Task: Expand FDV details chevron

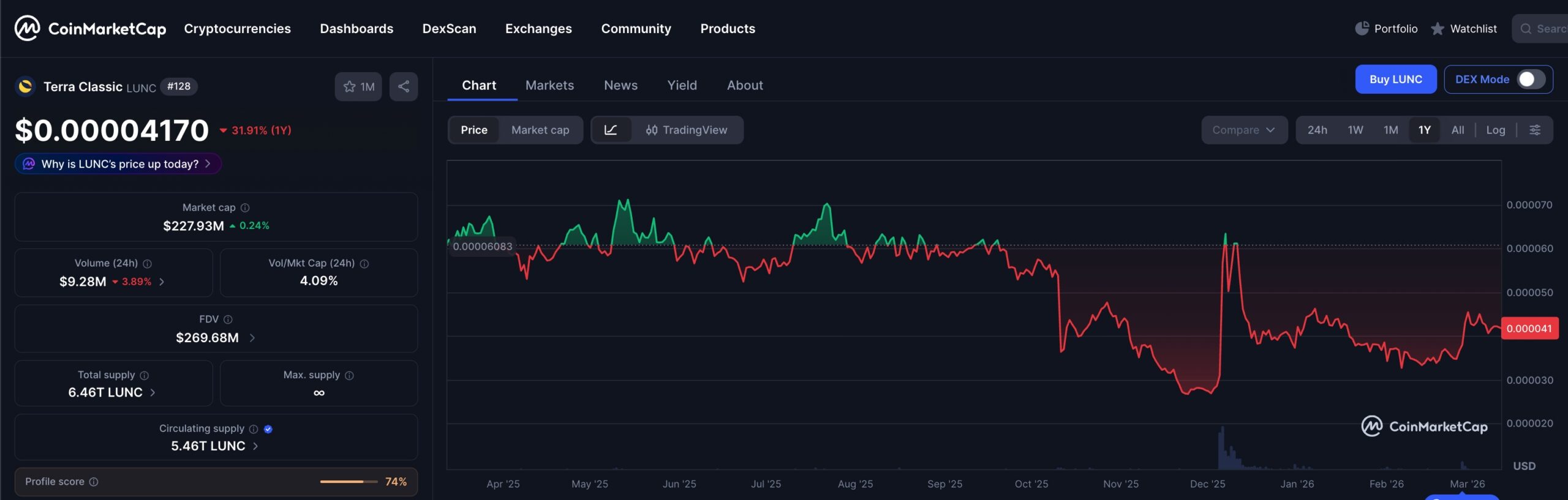Action: pos(252,338)
